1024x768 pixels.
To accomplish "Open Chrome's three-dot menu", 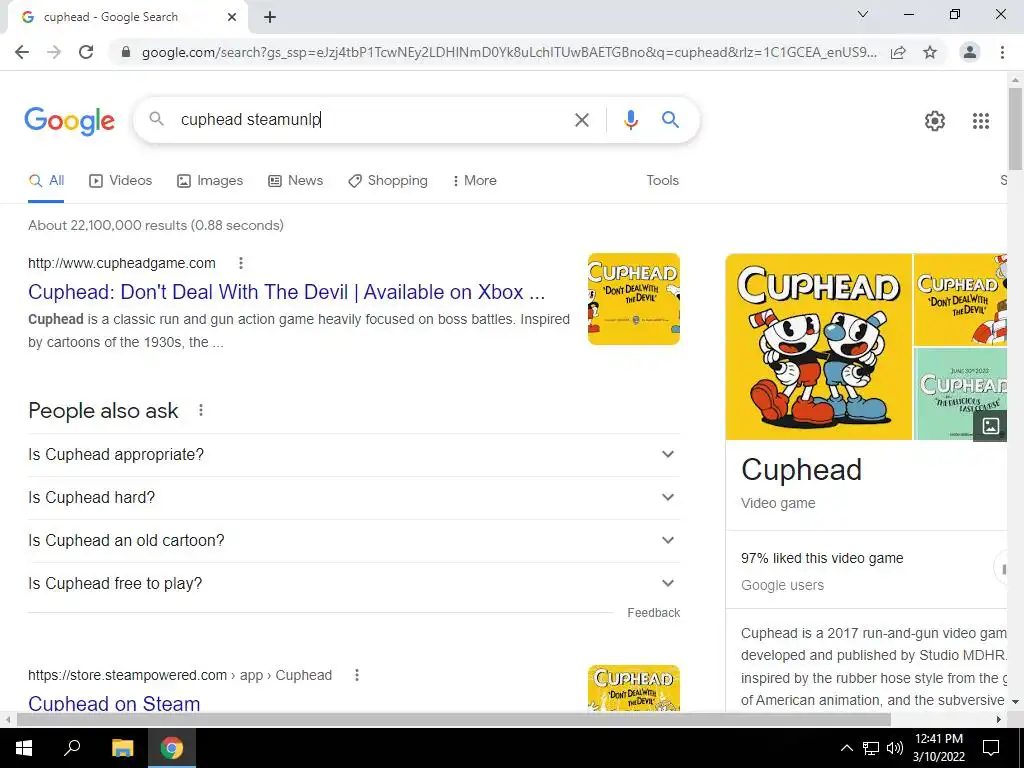I will click(1002, 52).
